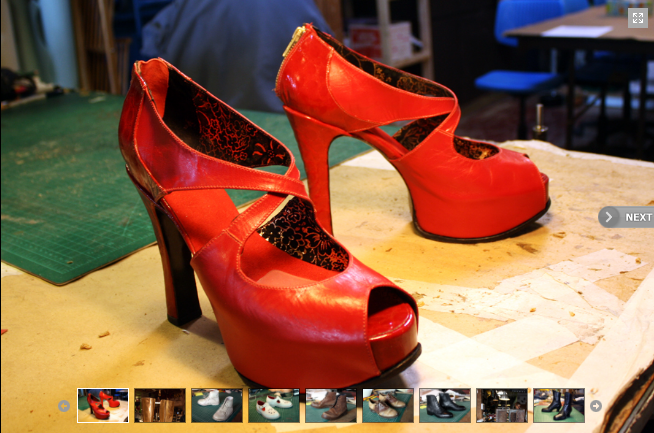View the white ankle boots thumbnail
The width and height of the screenshot is (654, 433).
coord(217,405)
